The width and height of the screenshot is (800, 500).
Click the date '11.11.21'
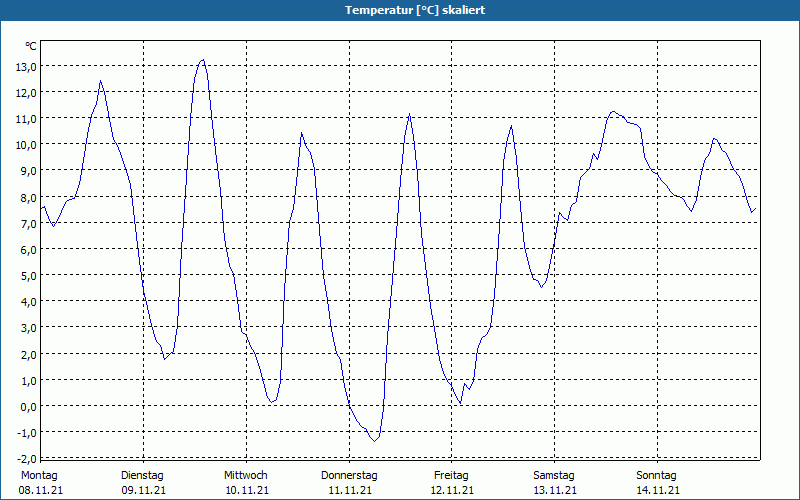[x=350, y=490]
